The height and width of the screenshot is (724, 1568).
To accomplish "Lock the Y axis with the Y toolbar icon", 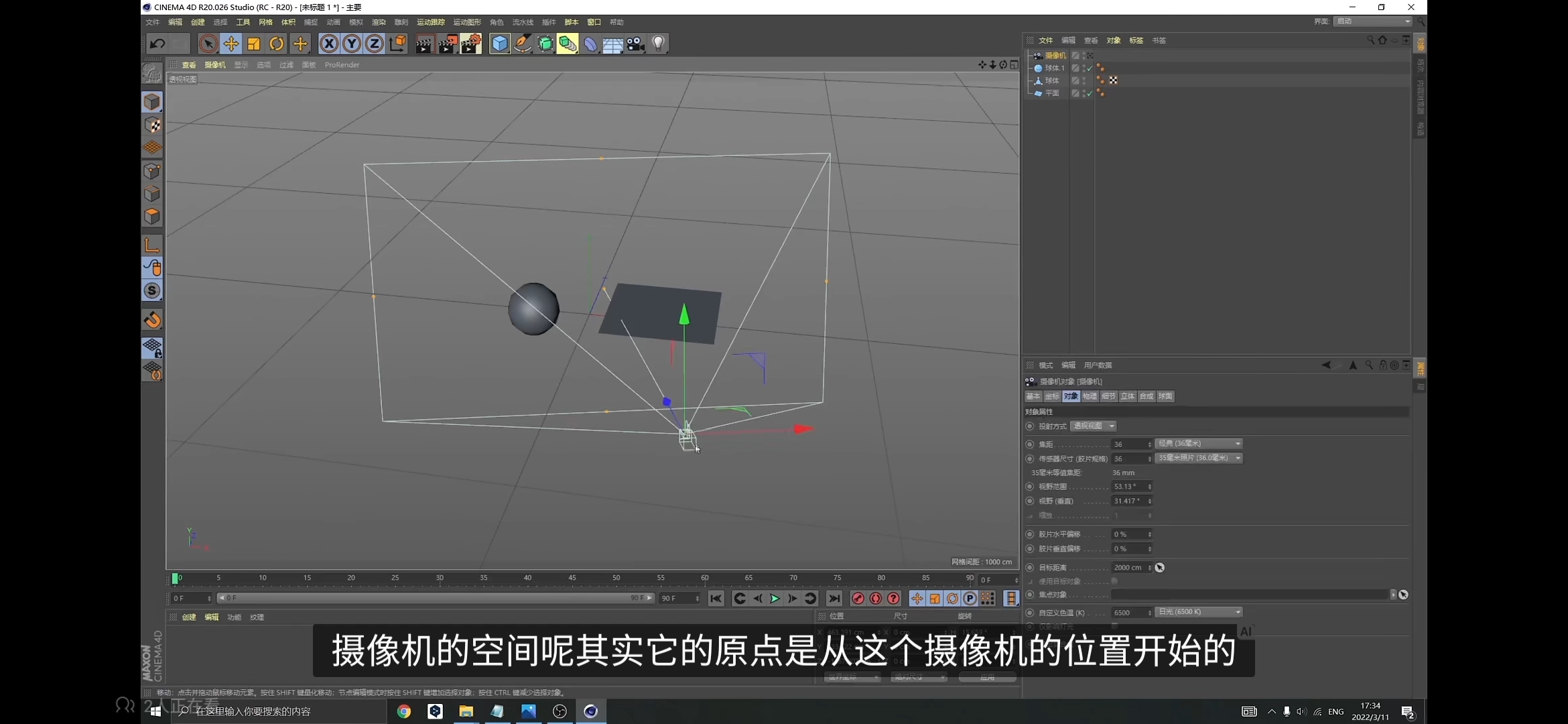I will [x=352, y=44].
